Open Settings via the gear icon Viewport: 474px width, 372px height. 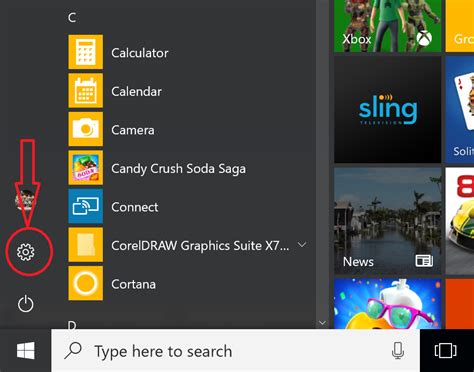point(26,252)
